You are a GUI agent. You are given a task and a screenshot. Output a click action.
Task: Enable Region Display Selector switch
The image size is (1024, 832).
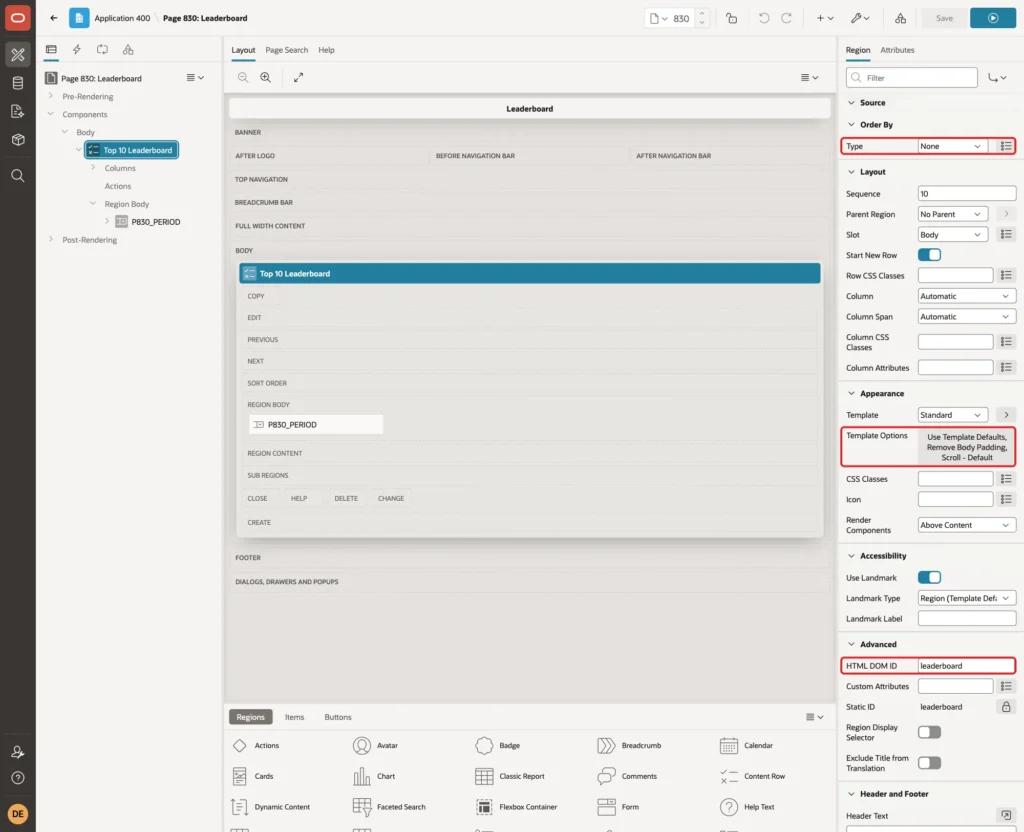929,732
